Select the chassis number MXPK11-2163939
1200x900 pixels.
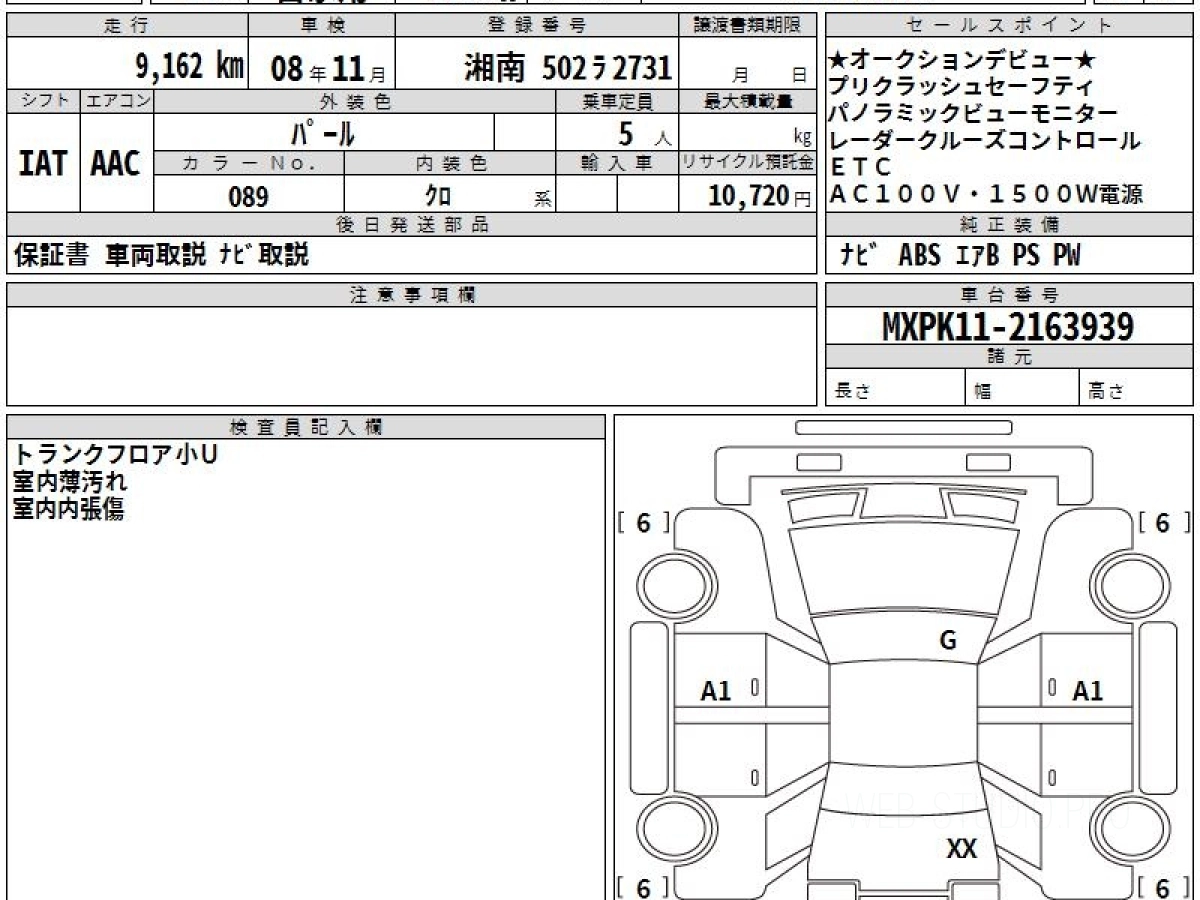pos(1008,326)
